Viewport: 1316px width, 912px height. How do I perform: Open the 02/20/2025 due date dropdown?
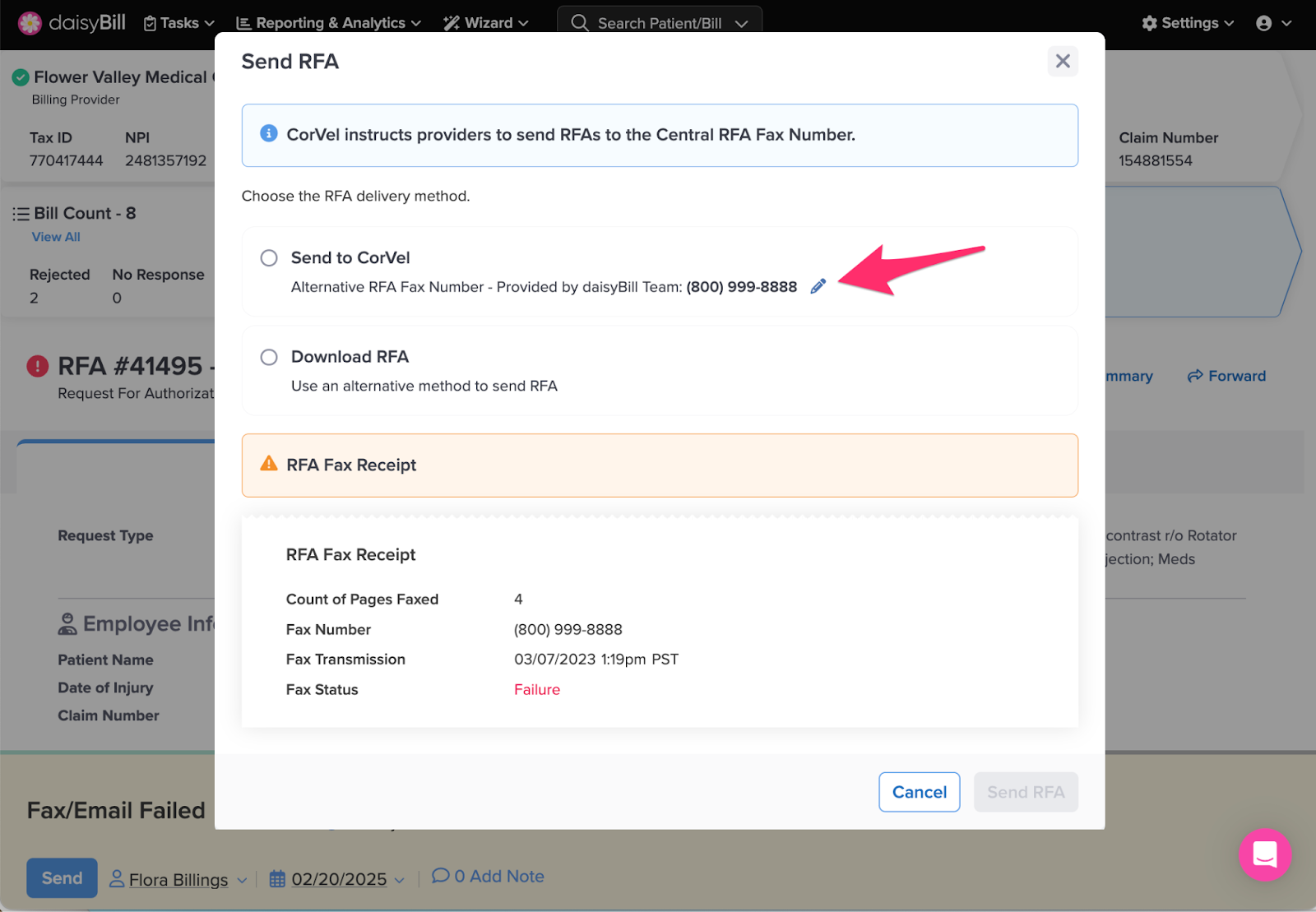400,880
